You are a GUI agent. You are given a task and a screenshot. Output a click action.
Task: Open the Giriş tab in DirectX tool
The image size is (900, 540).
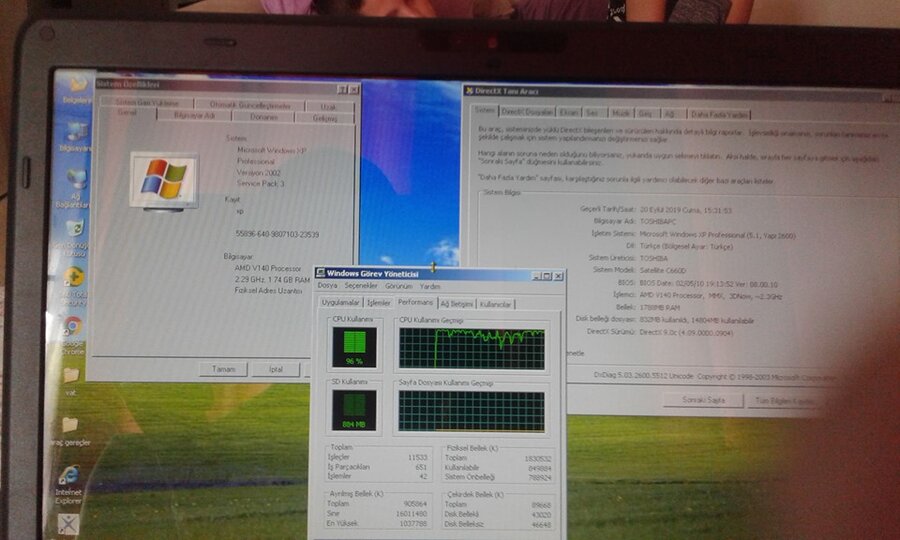click(646, 114)
